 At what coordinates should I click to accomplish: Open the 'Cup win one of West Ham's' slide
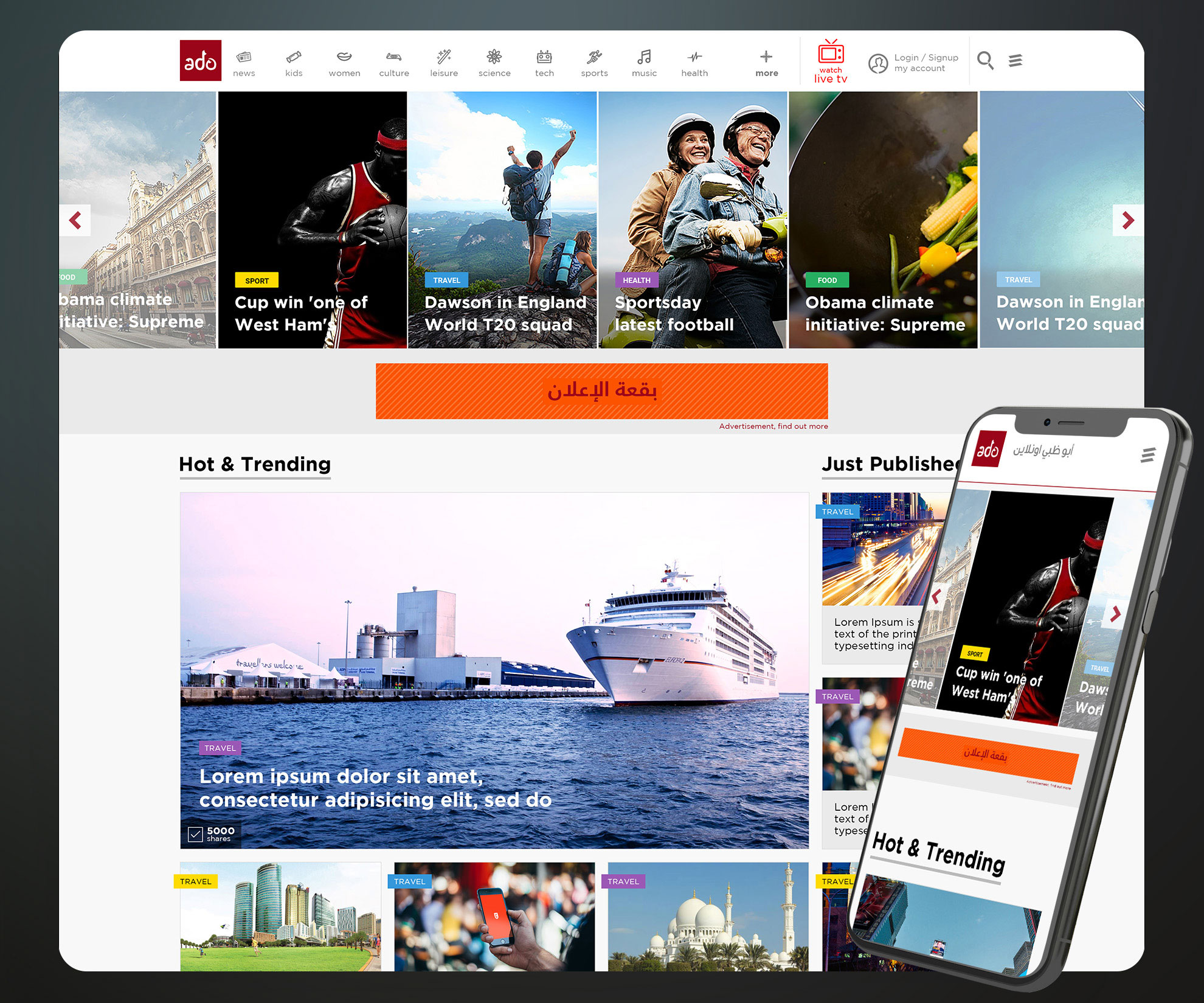coord(313,220)
